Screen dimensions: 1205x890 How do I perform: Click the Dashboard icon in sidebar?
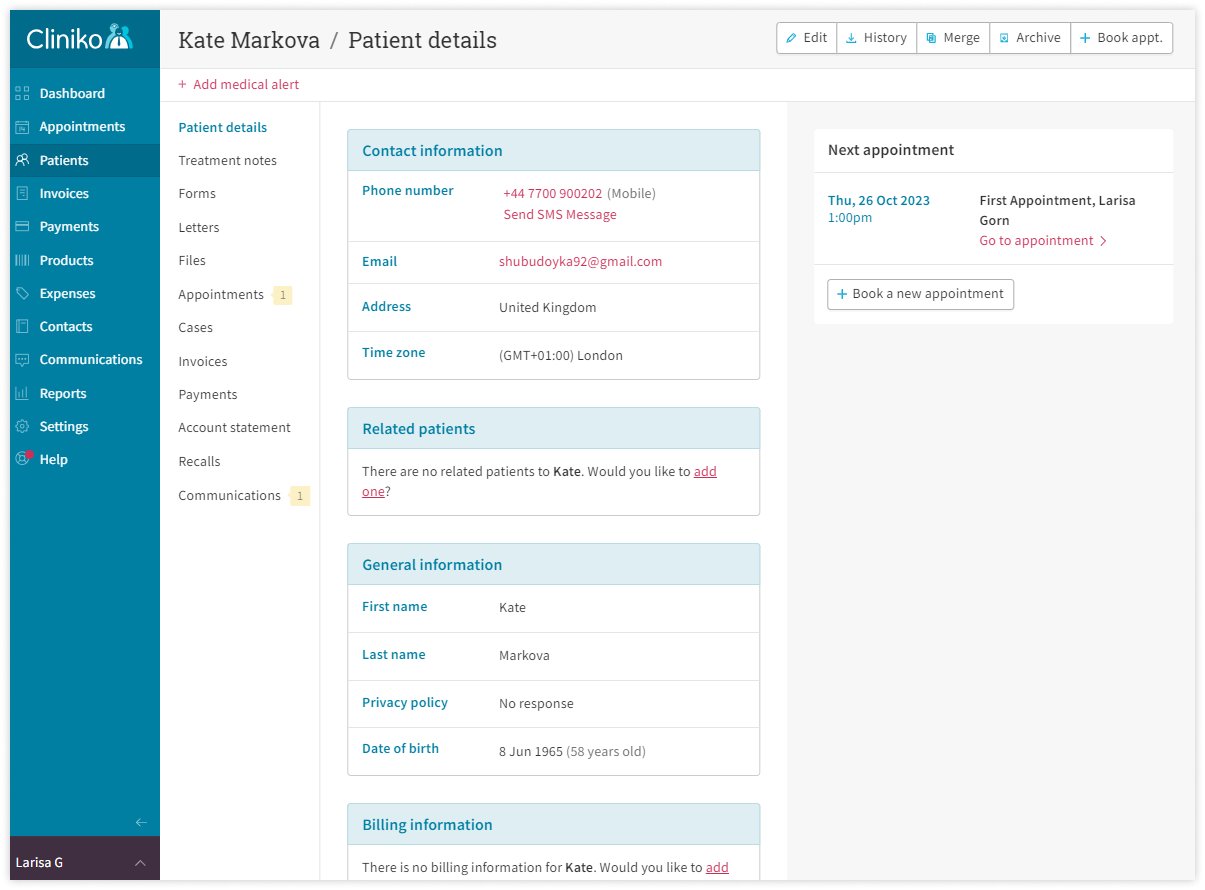click(x=23, y=94)
